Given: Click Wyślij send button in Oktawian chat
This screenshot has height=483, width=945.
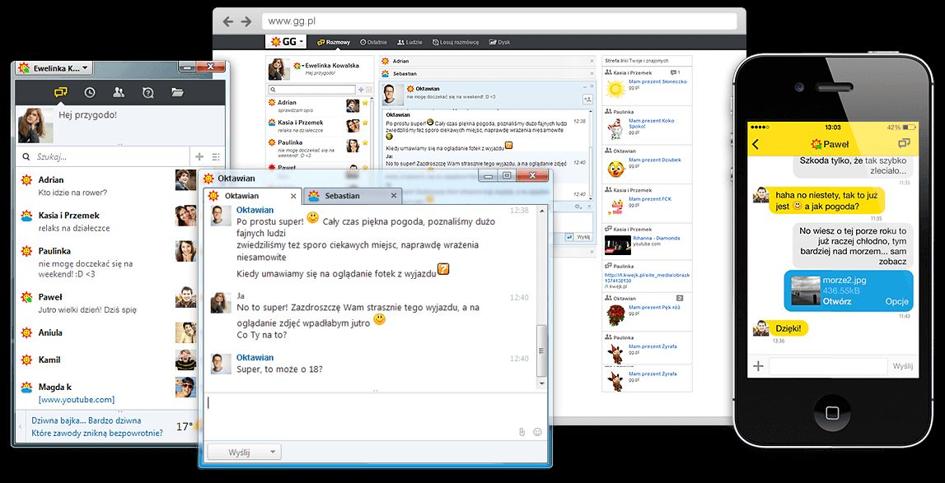Looking at the screenshot, I should [x=239, y=452].
